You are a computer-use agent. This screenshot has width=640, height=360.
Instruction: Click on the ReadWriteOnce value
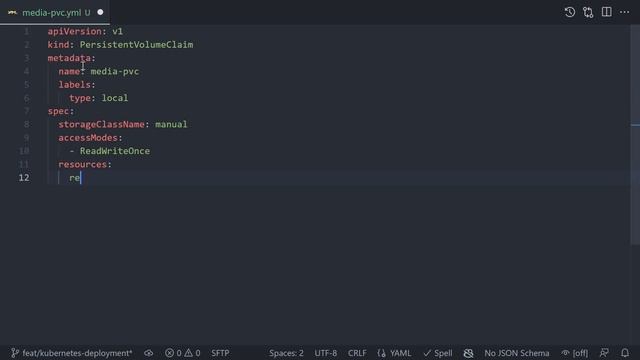[x=115, y=151]
